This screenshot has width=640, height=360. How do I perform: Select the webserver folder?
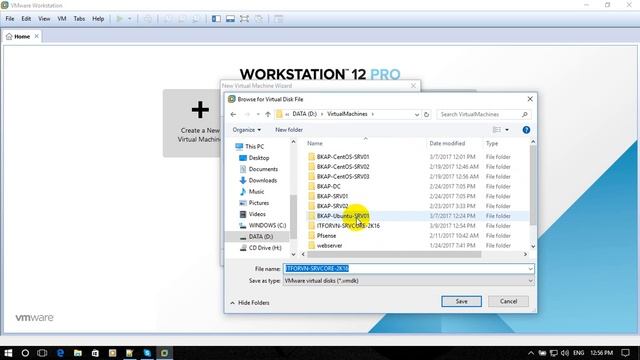click(x=329, y=245)
